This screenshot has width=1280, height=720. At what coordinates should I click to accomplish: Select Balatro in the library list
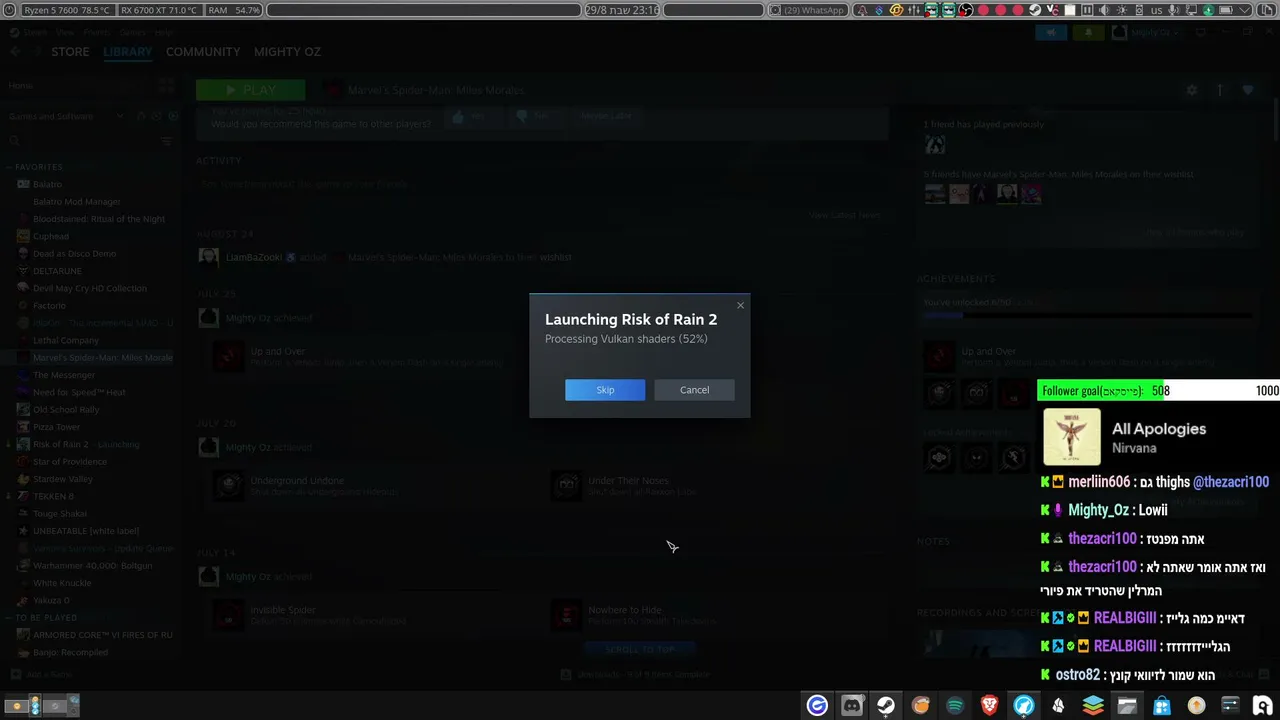tap(47, 184)
